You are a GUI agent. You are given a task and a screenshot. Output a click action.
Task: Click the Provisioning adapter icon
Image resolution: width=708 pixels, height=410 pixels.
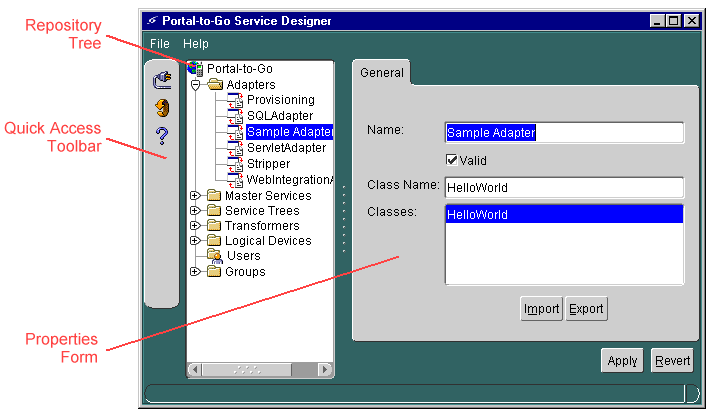[x=235, y=100]
